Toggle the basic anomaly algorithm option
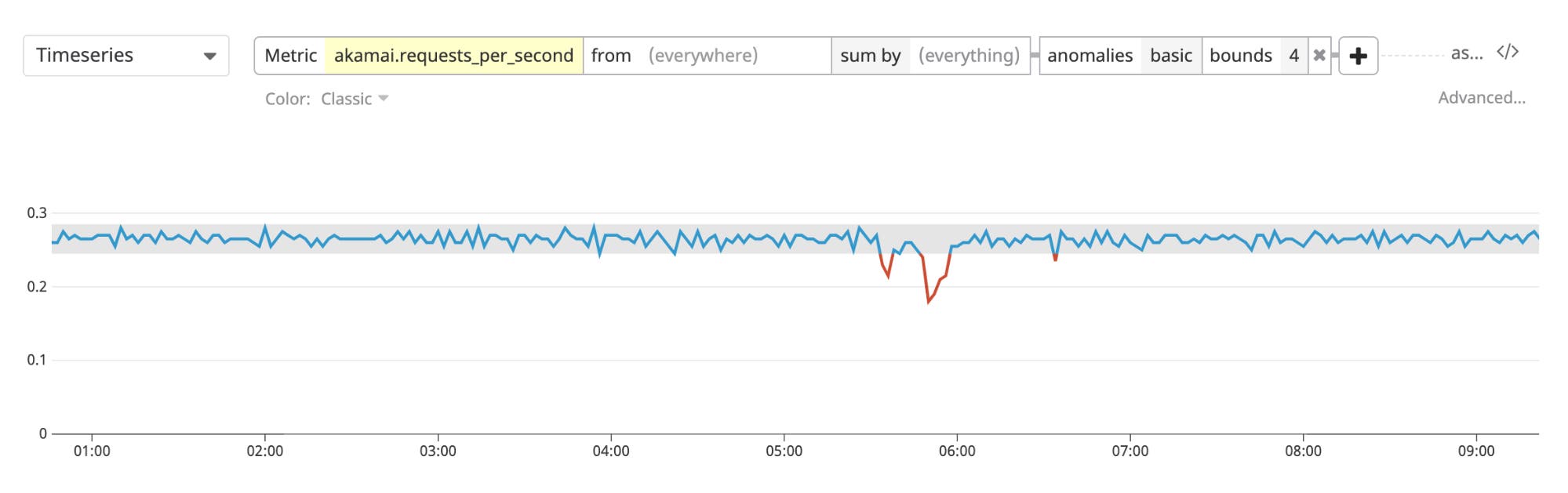The image size is (1568, 493). [1170, 55]
